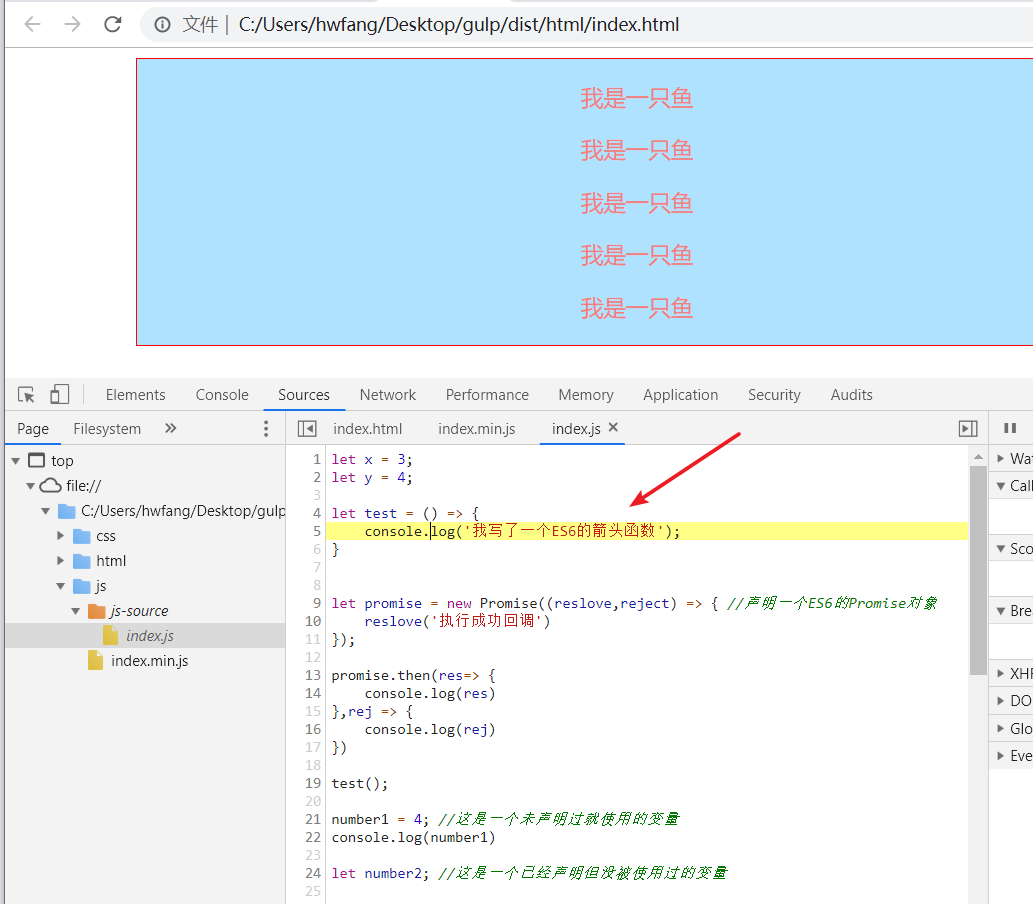Open the Security tab
The width and height of the screenshot is (1033, 904).
[x=774, y=395]
